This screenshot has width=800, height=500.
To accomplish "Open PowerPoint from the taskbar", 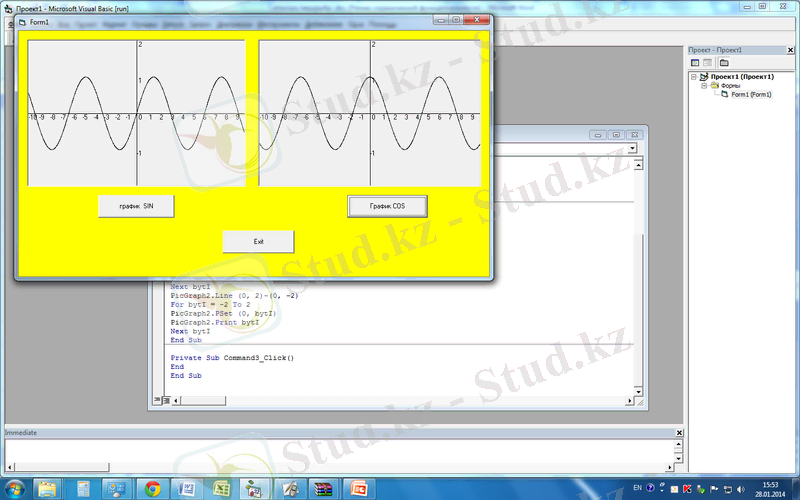I will point(356,488).
